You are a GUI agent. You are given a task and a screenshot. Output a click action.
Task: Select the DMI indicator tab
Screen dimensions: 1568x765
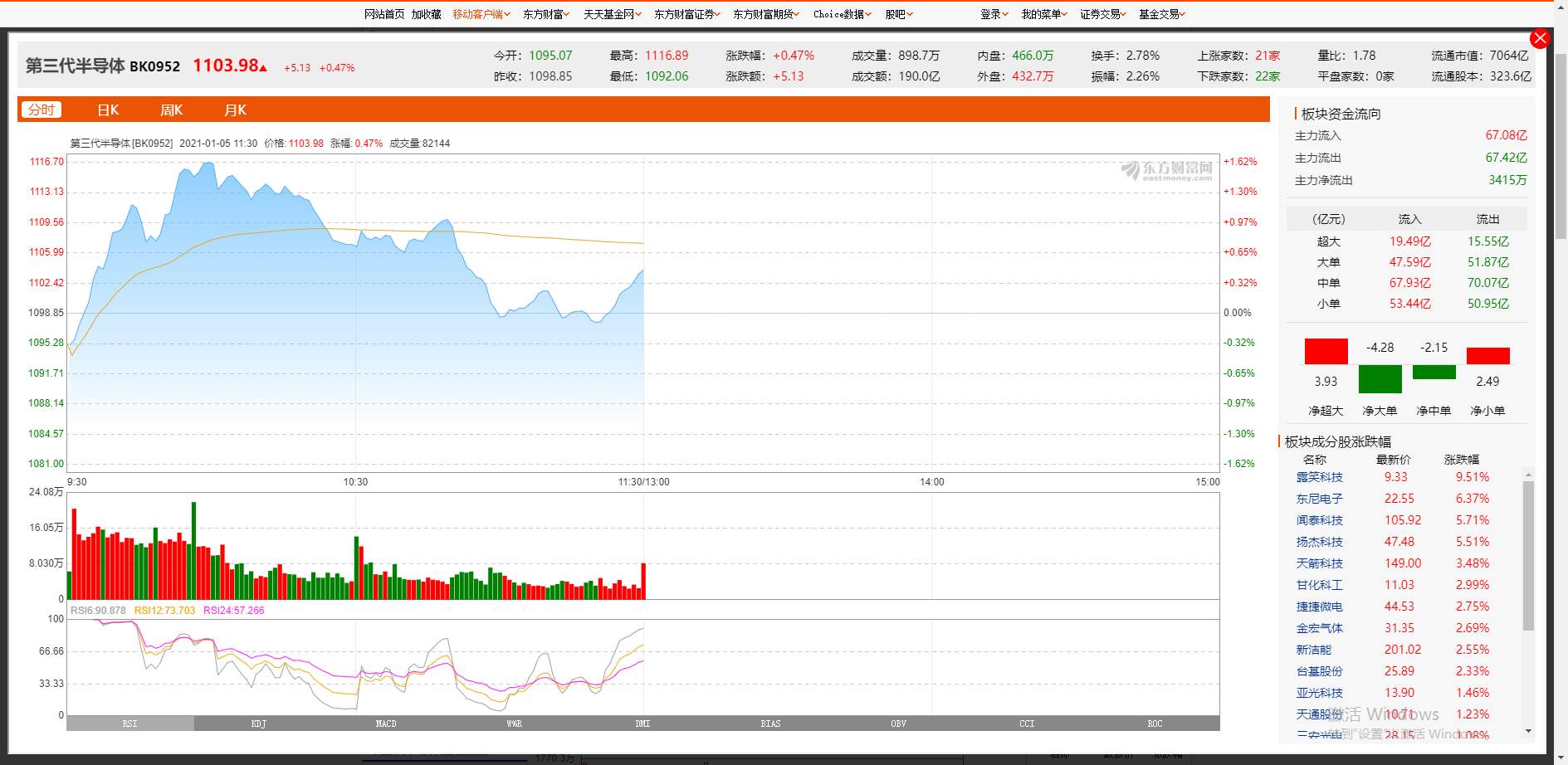pyautogui.click(x=642, y=724)
